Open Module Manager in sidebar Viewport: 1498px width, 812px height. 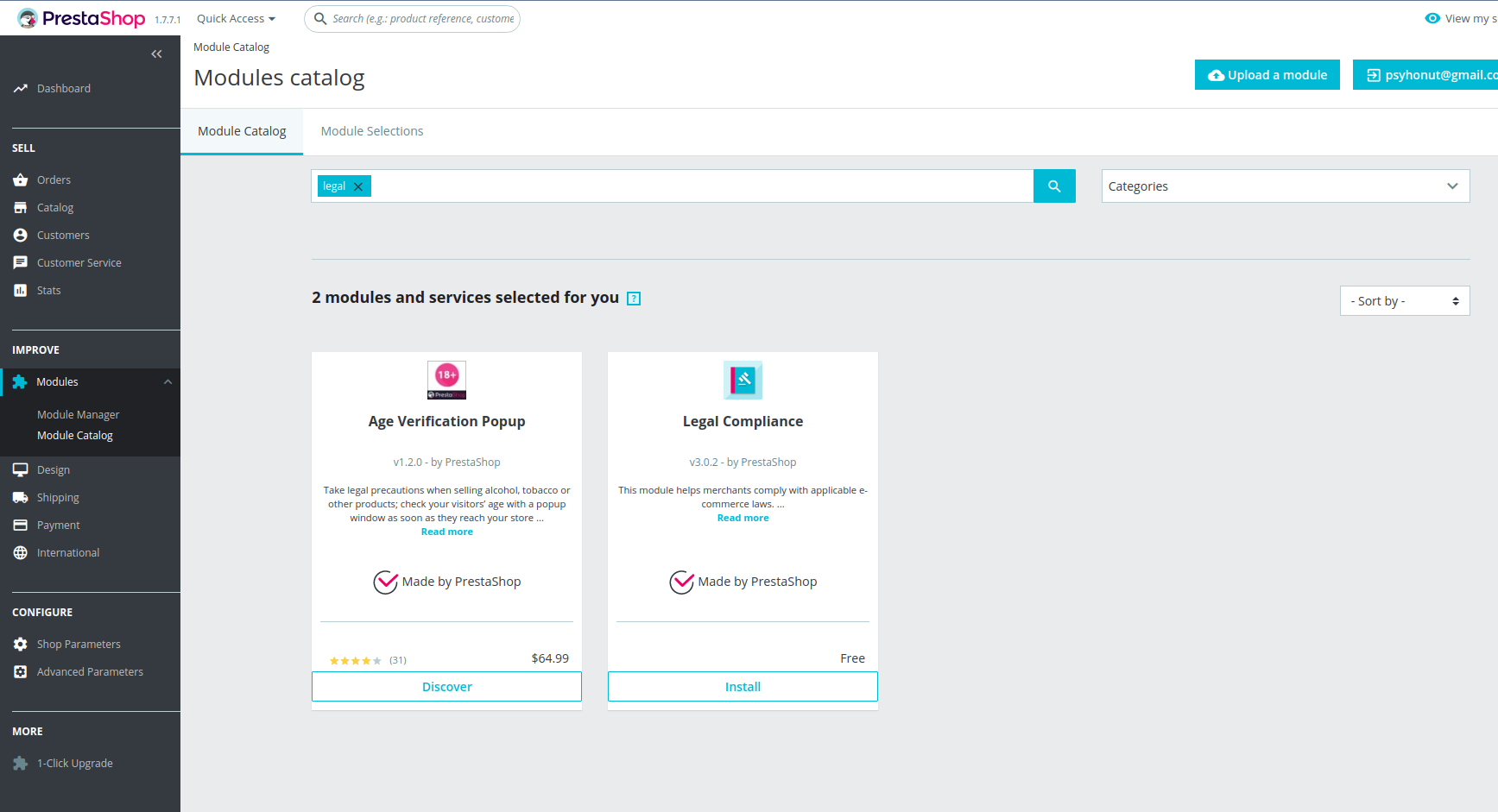[x=78, y=415]
